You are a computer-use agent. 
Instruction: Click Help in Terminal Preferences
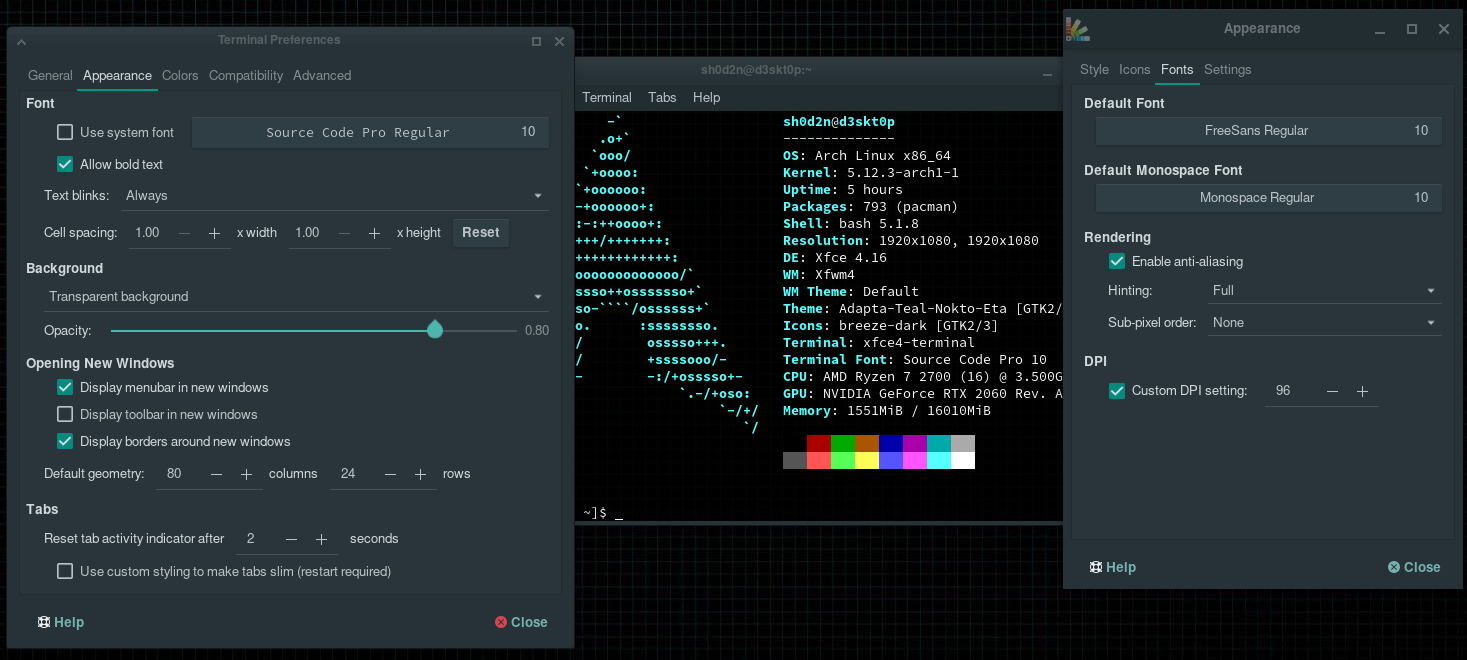pos(60,622)
